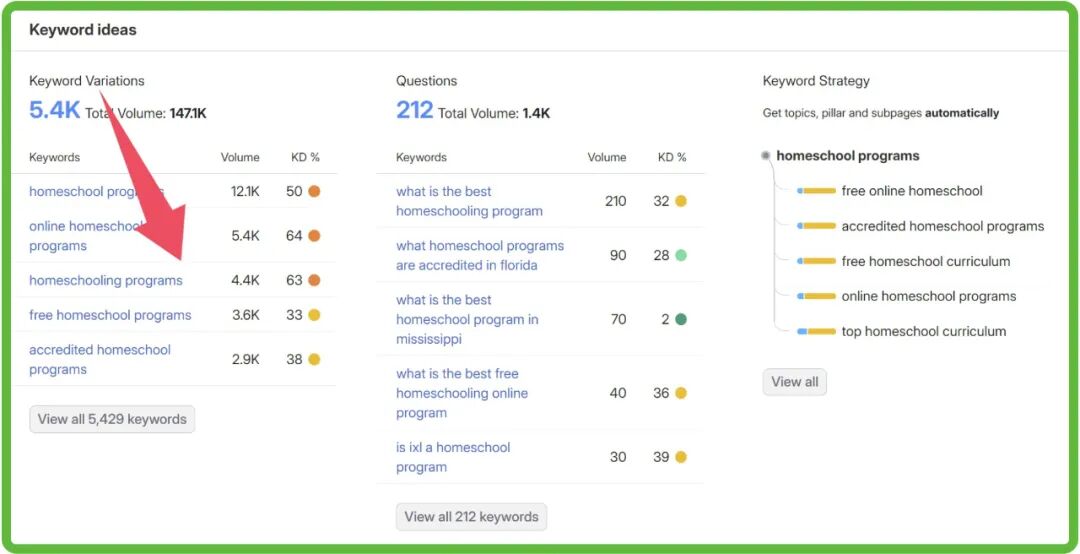The image size is (1080, 554).
Task: Click the bar icon beside 'top homeschool curriculum'
Action: (x=816, y=331)
